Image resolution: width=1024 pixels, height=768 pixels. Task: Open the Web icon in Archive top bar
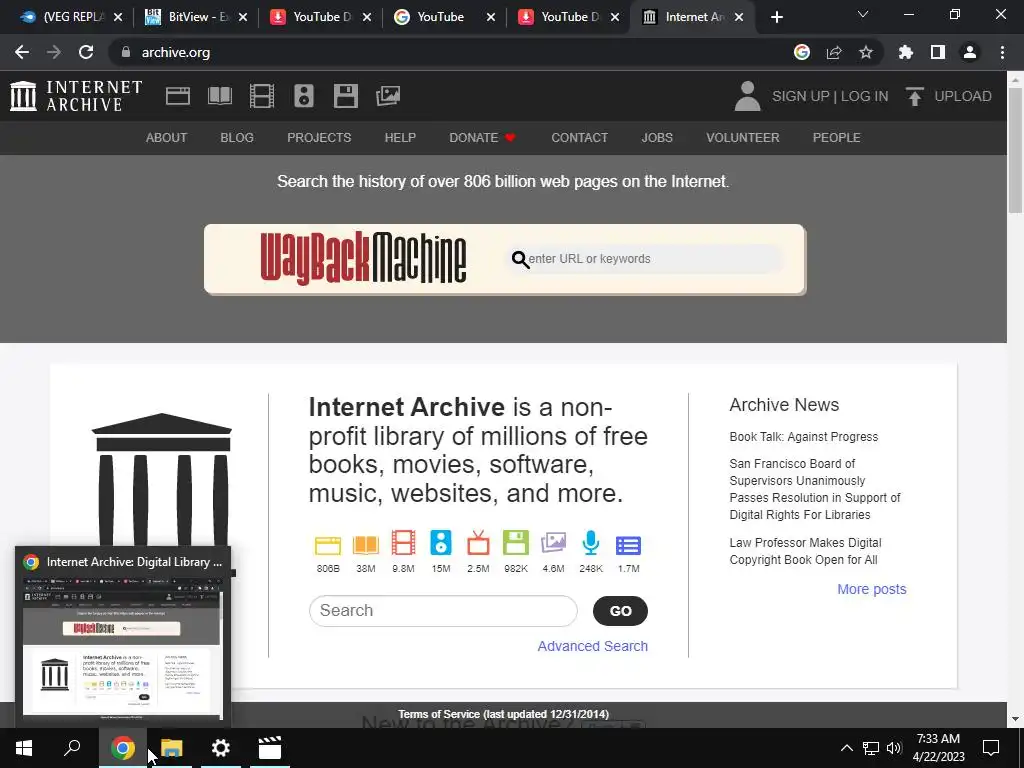pos(178,96)
